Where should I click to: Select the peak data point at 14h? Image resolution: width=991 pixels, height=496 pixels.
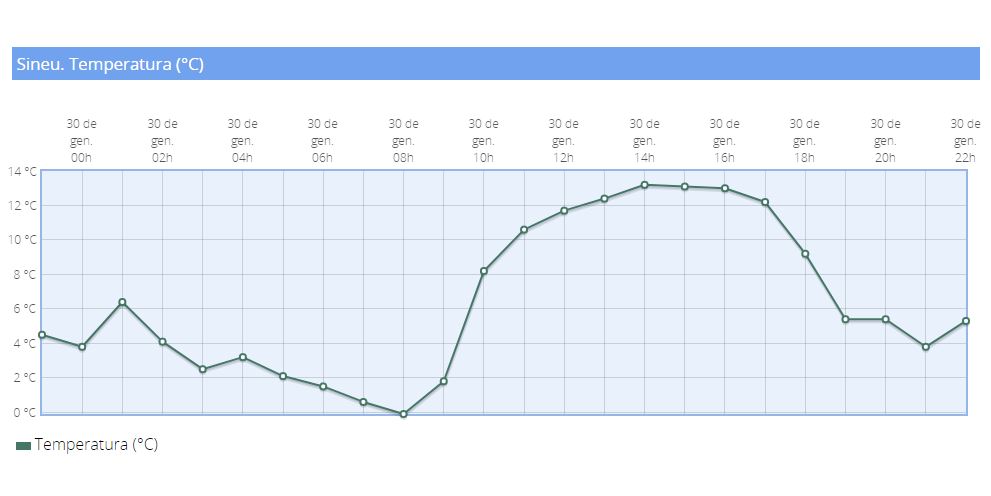point(644,185)
